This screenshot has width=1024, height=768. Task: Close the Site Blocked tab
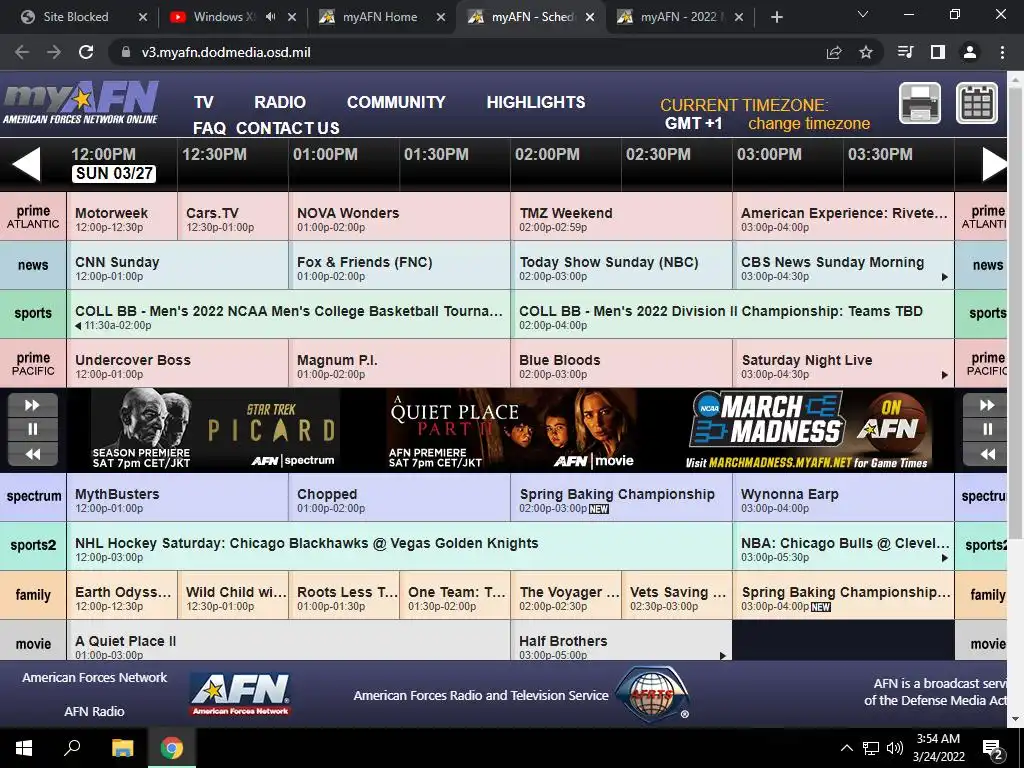click(x=143, y=17)
